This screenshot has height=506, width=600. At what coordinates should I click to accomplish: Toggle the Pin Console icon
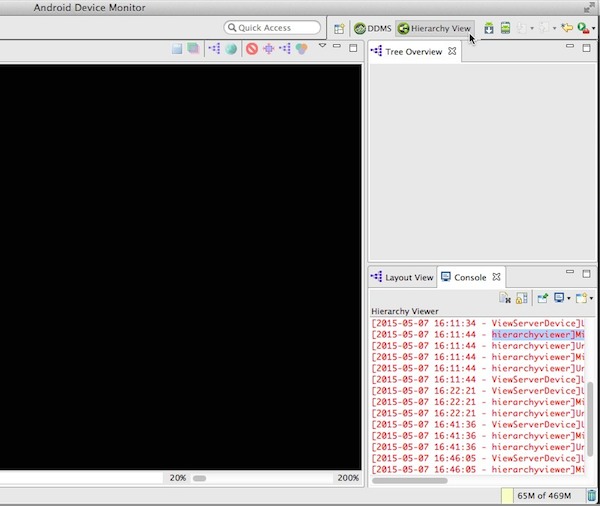(x=543, y=297)
